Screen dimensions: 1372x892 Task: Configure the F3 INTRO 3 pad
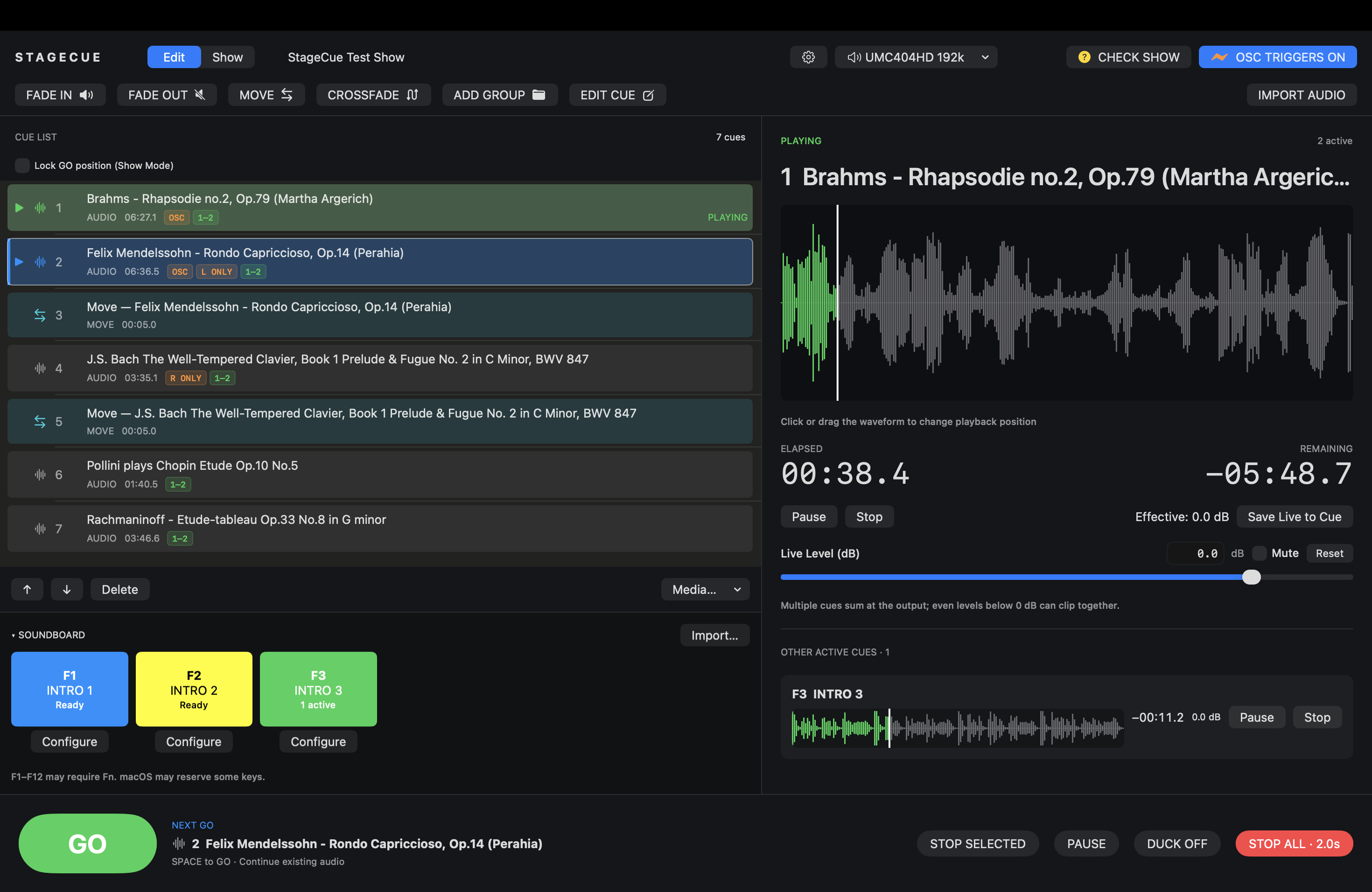tap(318, 742)
